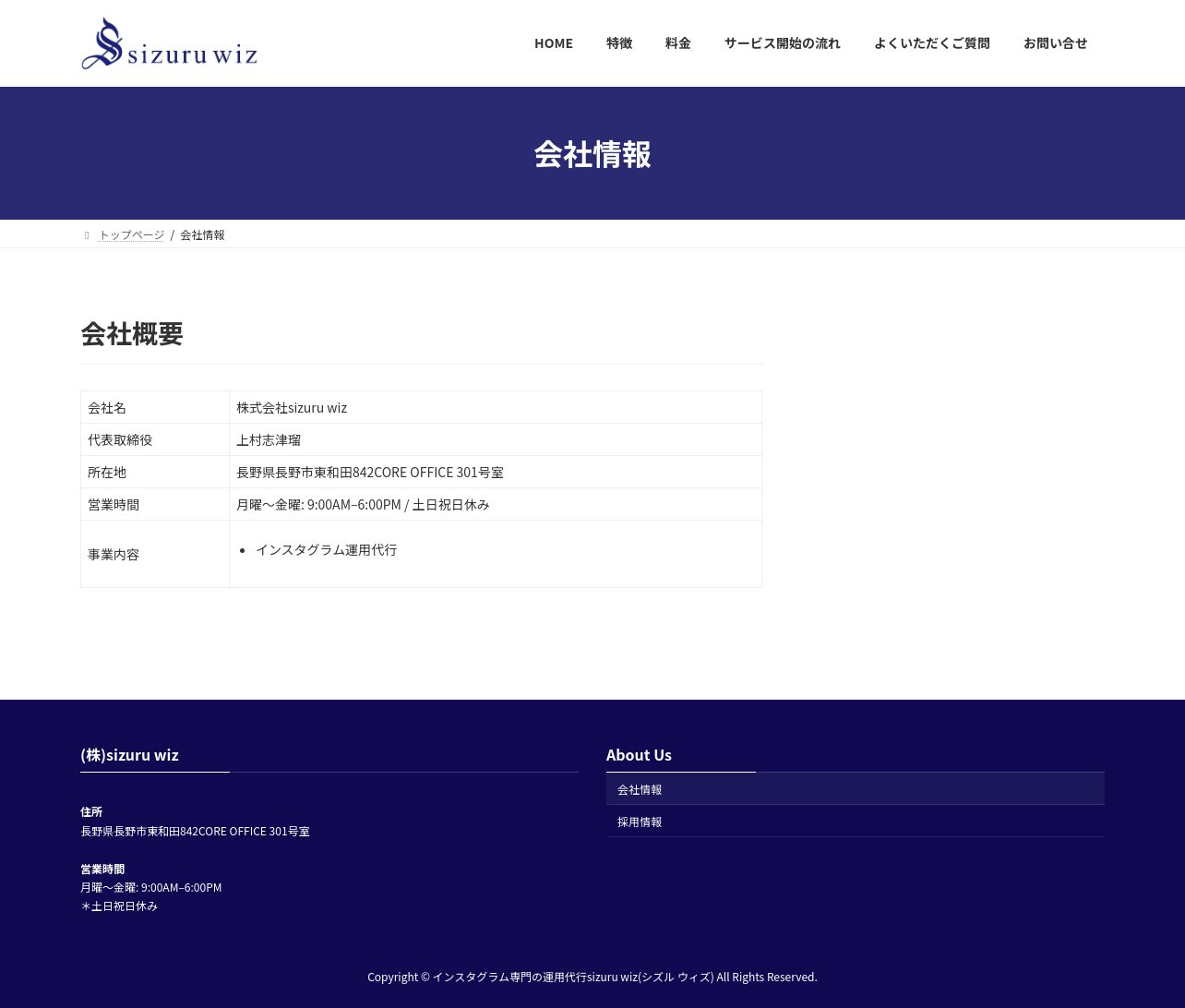Click the copyright notice text
The width and height of the screenshot is (1185, 1008).
pyautogui.click(x=592, y=978)
